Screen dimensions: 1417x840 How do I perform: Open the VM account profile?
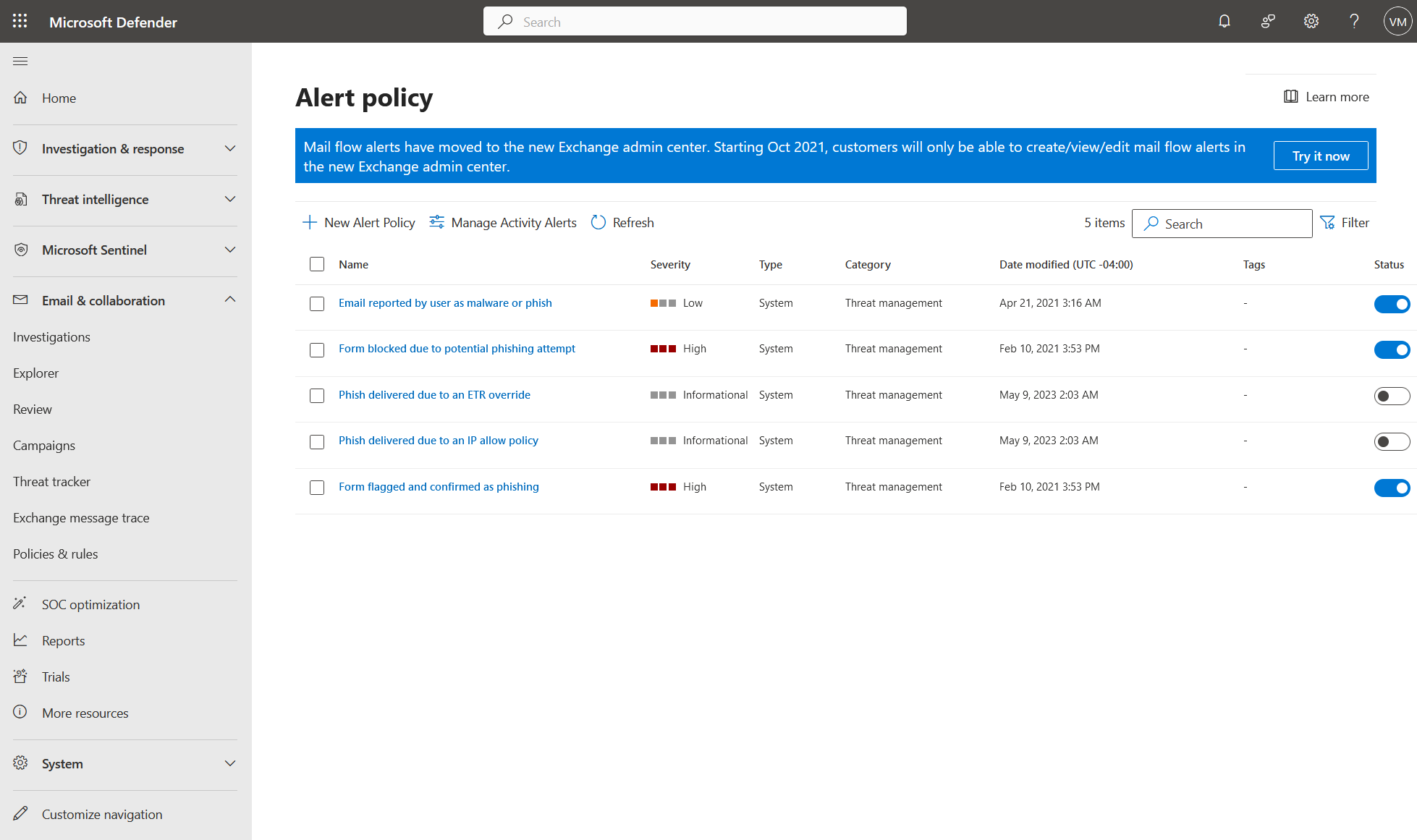tap(1397, 21)
